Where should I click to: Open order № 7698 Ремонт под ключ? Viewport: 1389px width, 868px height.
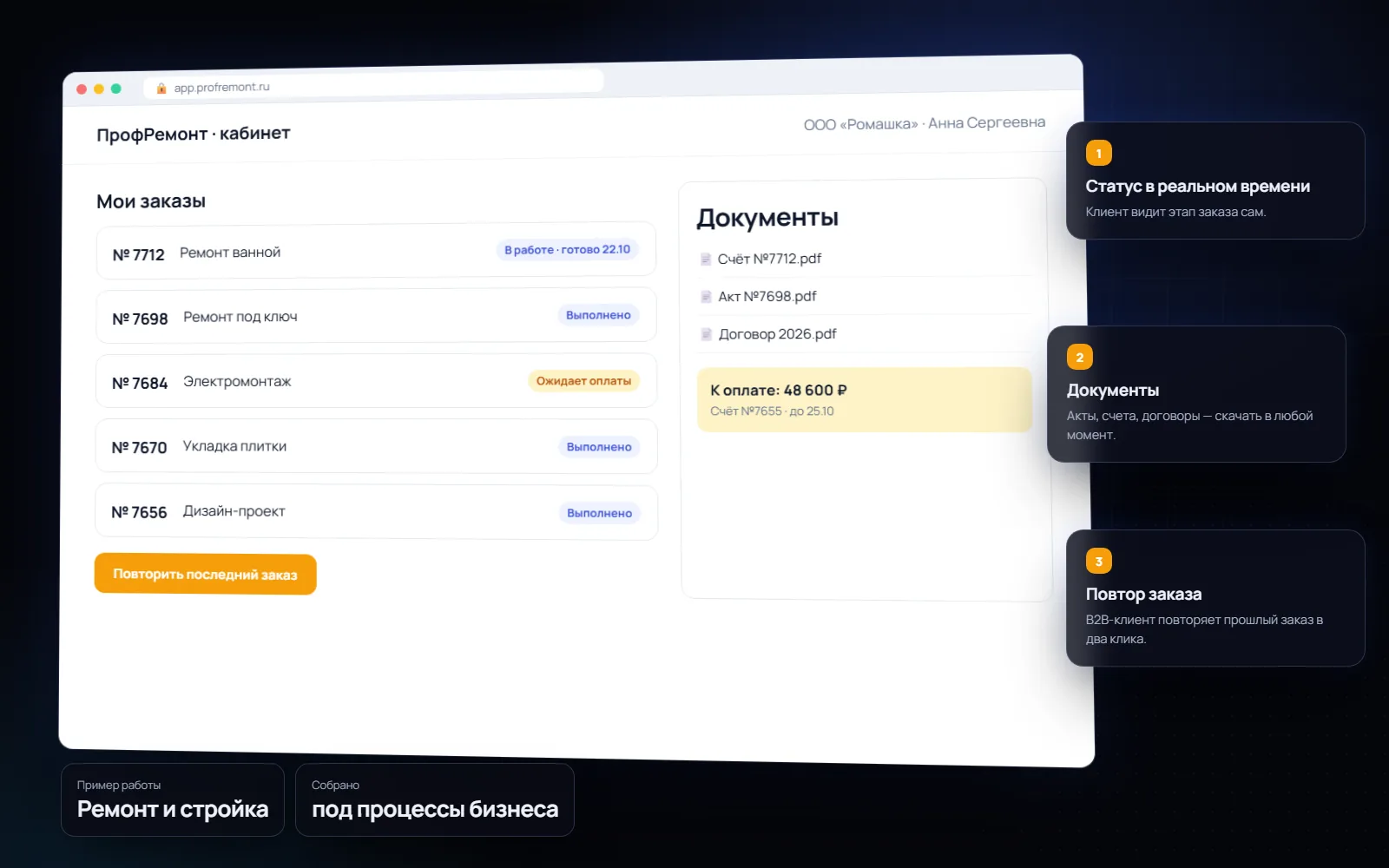376,316
